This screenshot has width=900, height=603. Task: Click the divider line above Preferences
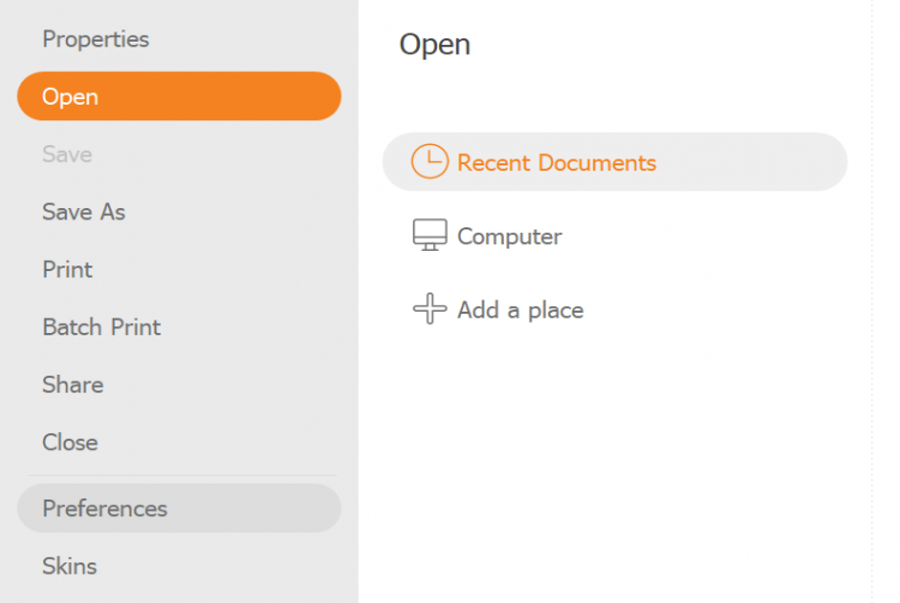(x=180, y=475)
